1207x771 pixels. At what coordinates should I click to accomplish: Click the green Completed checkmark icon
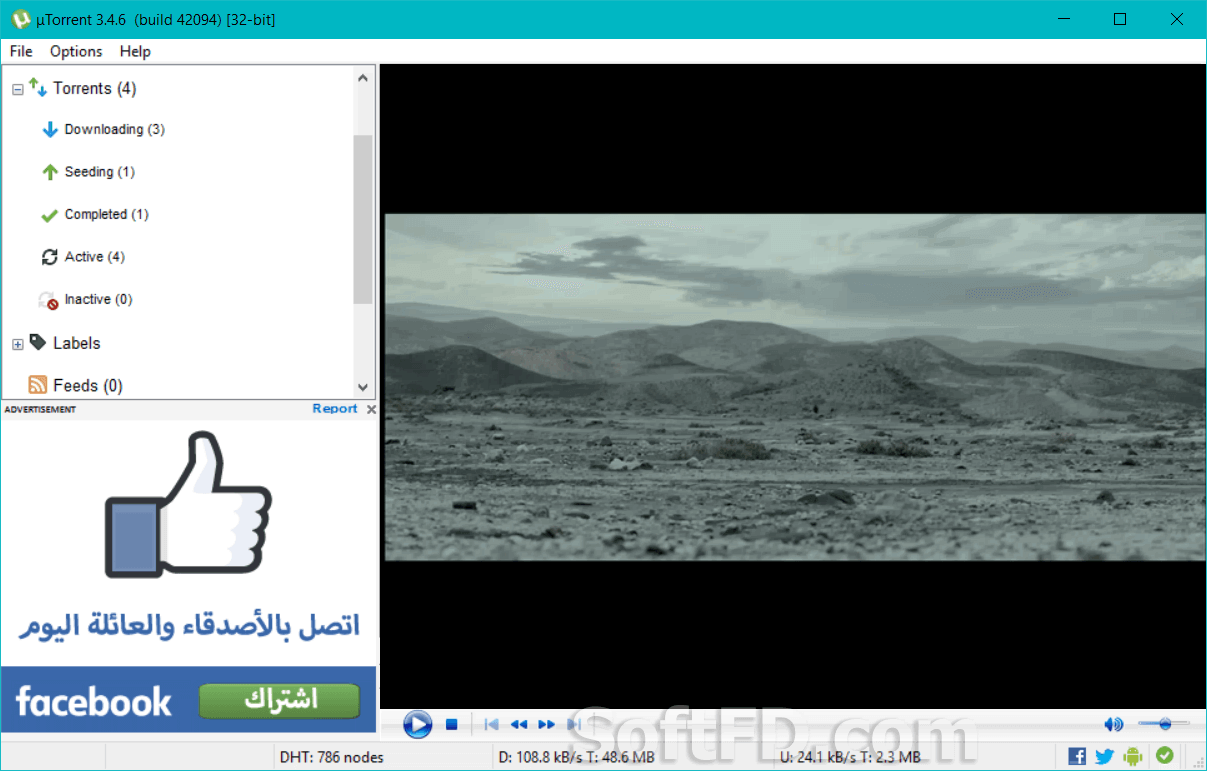(x=49, y=215)
